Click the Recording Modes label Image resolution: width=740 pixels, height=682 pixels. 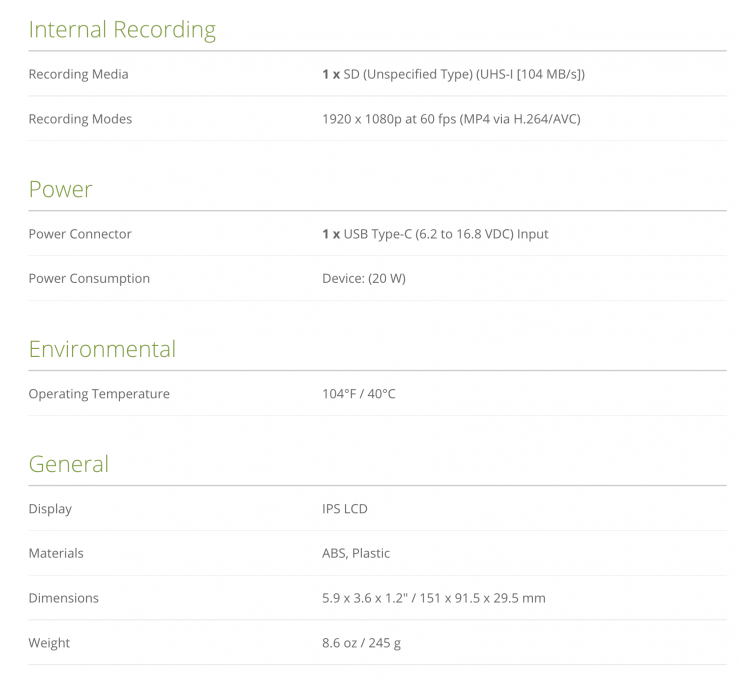tap(80, 119)
